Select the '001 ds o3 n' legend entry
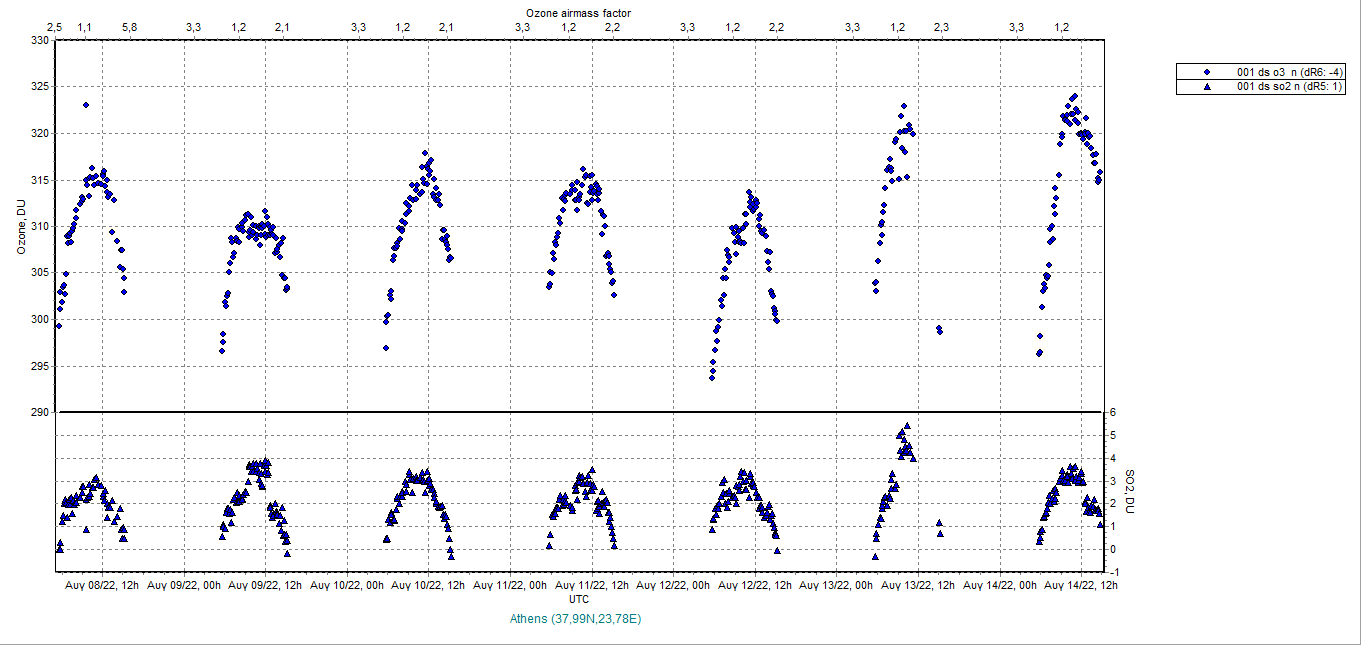1361x645 pixels. click(1290, 72)
